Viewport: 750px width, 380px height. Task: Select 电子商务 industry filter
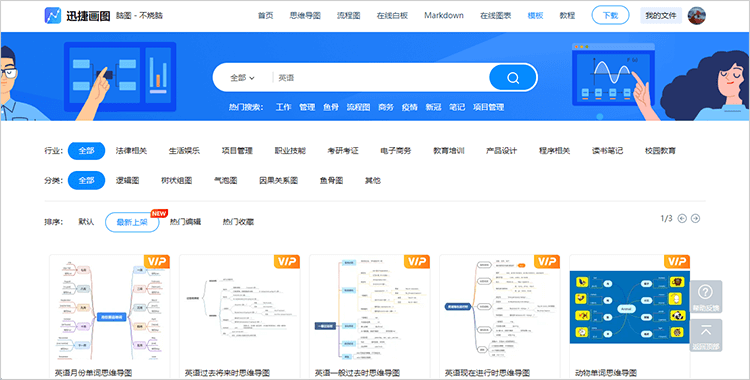(x=396, y=151)
